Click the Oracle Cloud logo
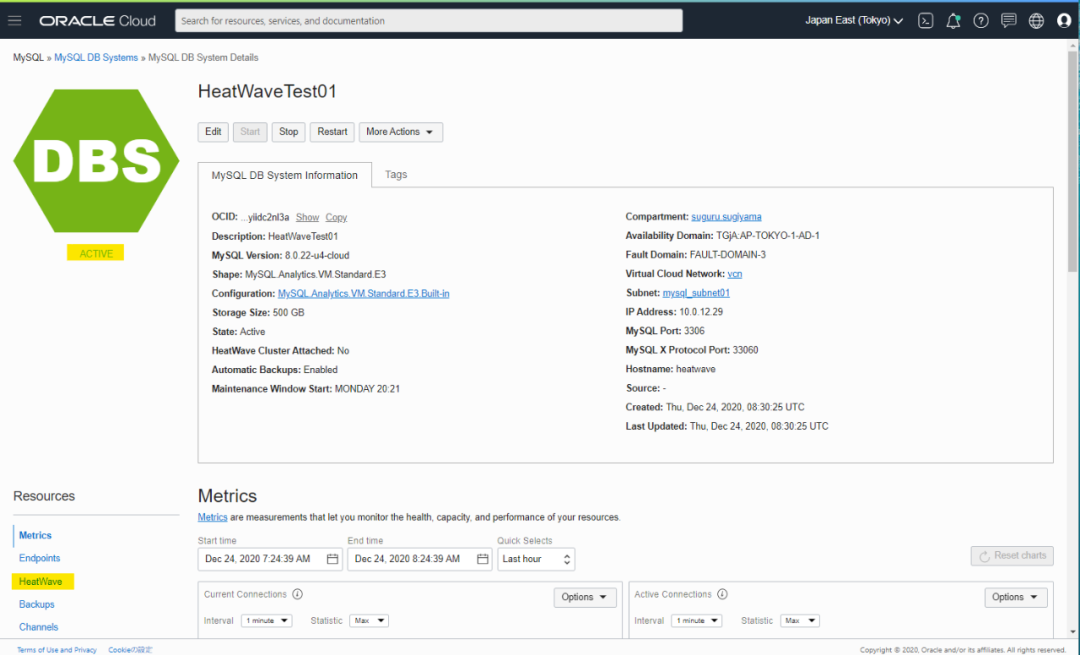 pyautogui.click(x=97, y=21)
